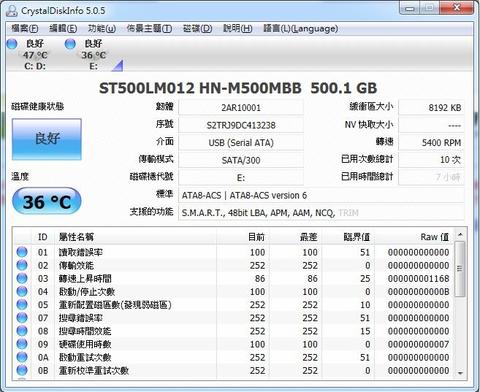Sort by the 目前 column header
The image size is (480, 392).
243,237
